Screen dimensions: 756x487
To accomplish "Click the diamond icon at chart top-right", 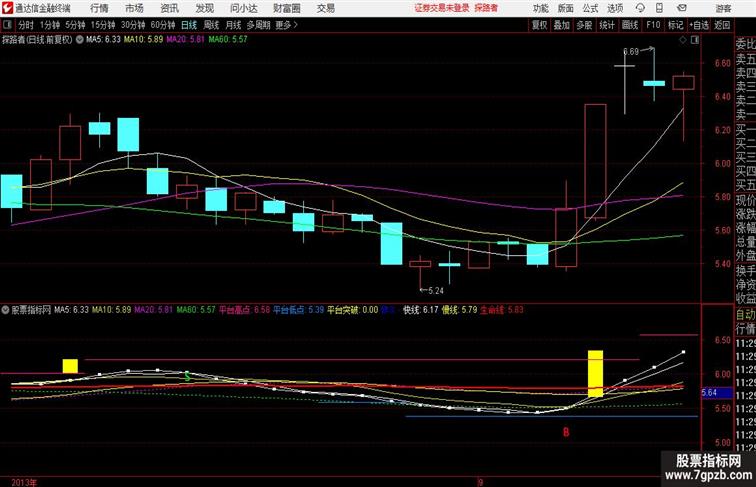I will pos(683,40).
